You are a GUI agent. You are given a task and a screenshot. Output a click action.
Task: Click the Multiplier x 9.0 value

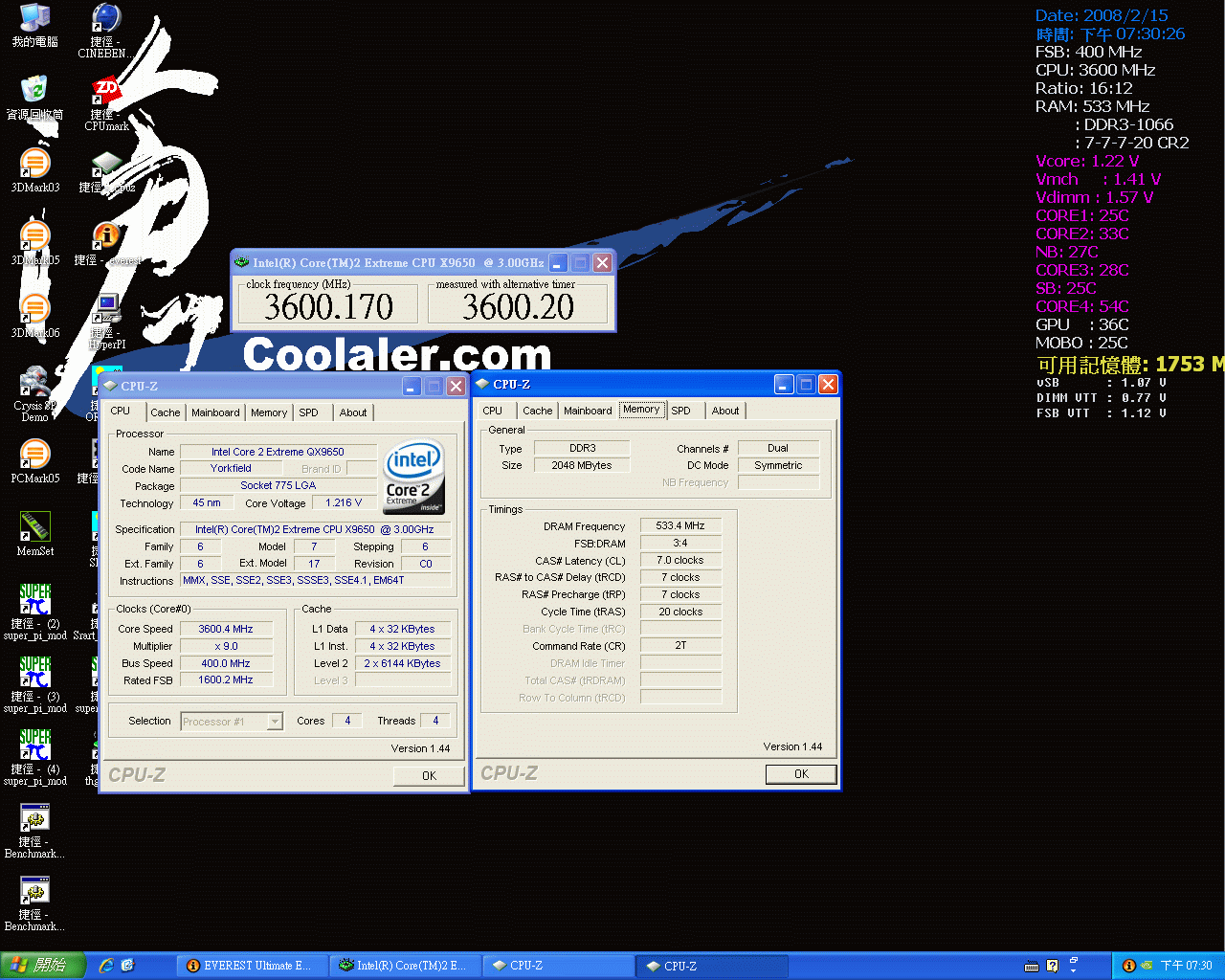click(x=226, y=646)
